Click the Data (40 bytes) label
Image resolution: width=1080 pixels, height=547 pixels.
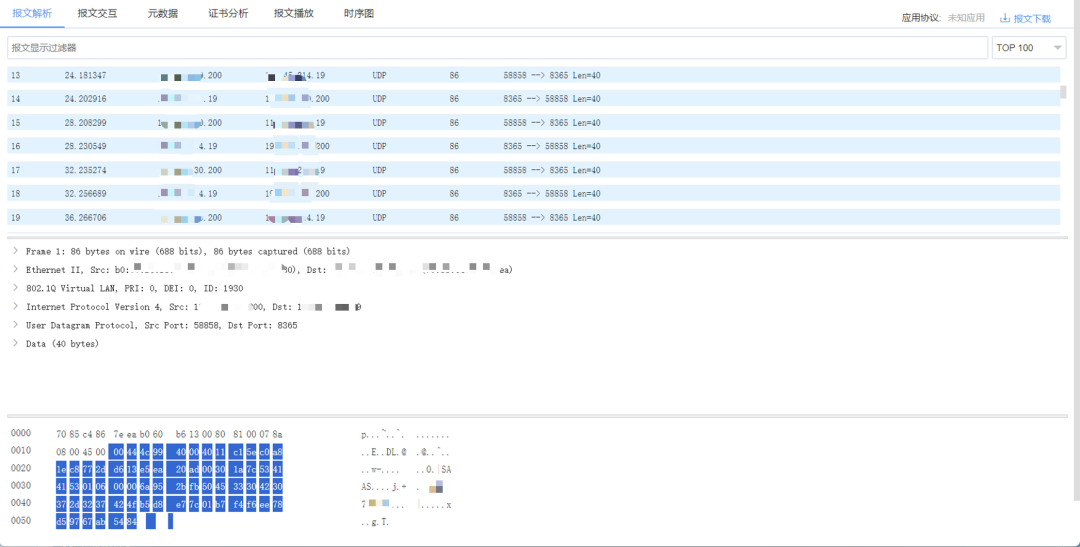pyautogui.click(x=63, y=344)
